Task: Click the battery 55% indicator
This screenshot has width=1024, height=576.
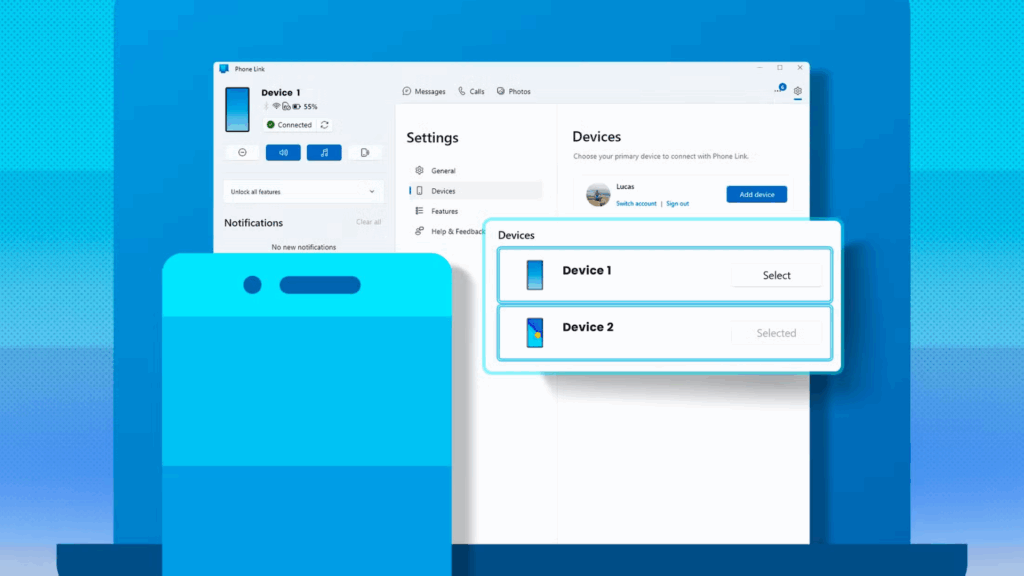Action: (x=305, y=106)
